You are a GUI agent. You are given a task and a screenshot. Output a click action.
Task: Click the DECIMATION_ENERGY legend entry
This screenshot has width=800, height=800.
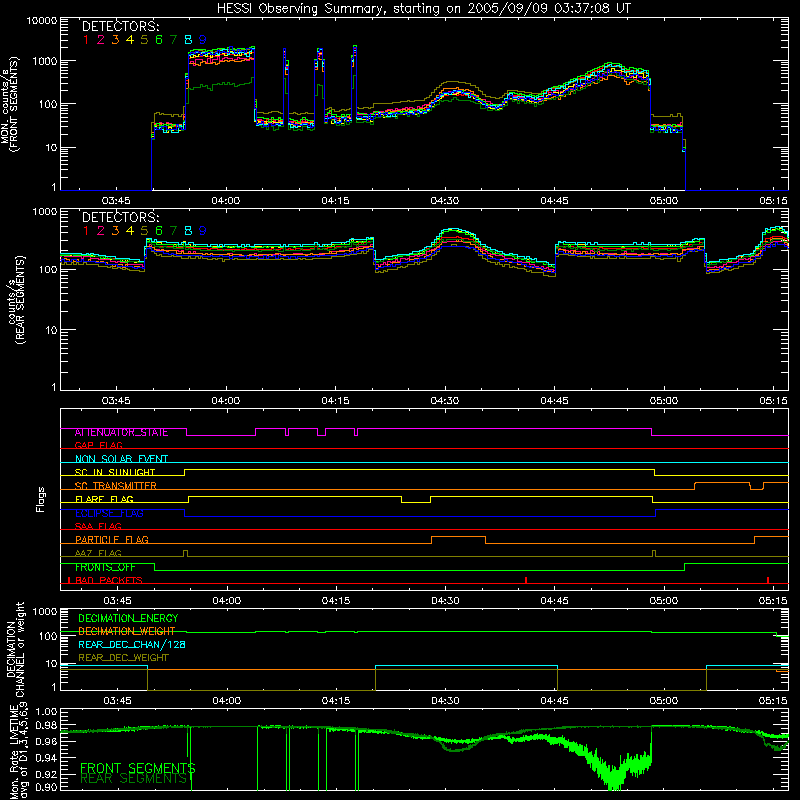pos(128,618)
